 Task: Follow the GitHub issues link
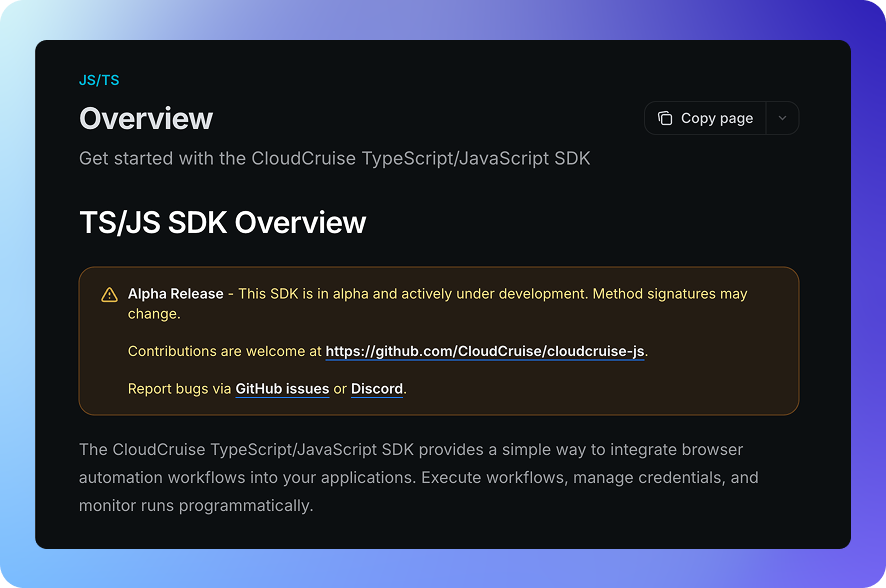(282, 389)
